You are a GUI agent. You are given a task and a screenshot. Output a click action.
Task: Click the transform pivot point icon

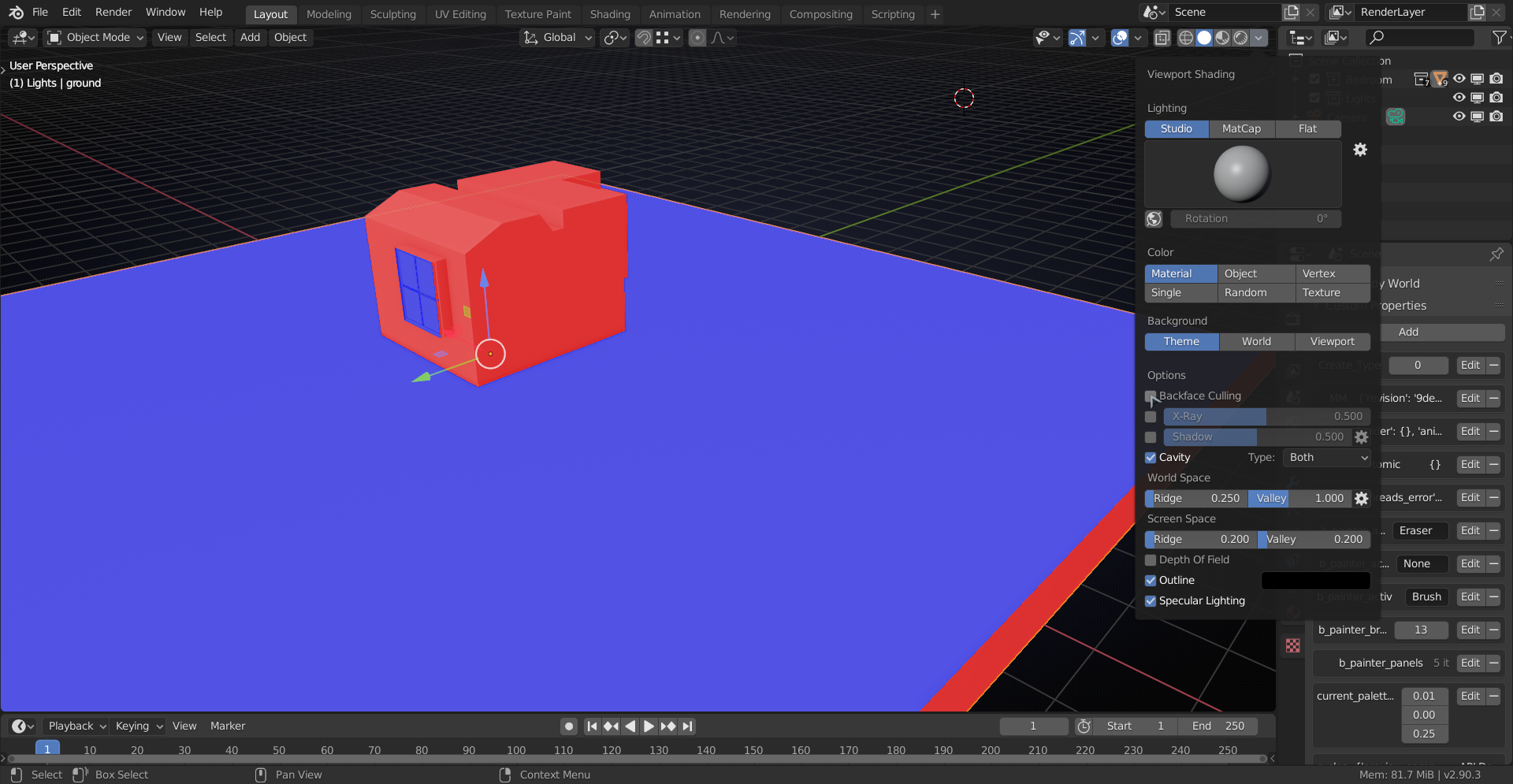tap(615, 37)
